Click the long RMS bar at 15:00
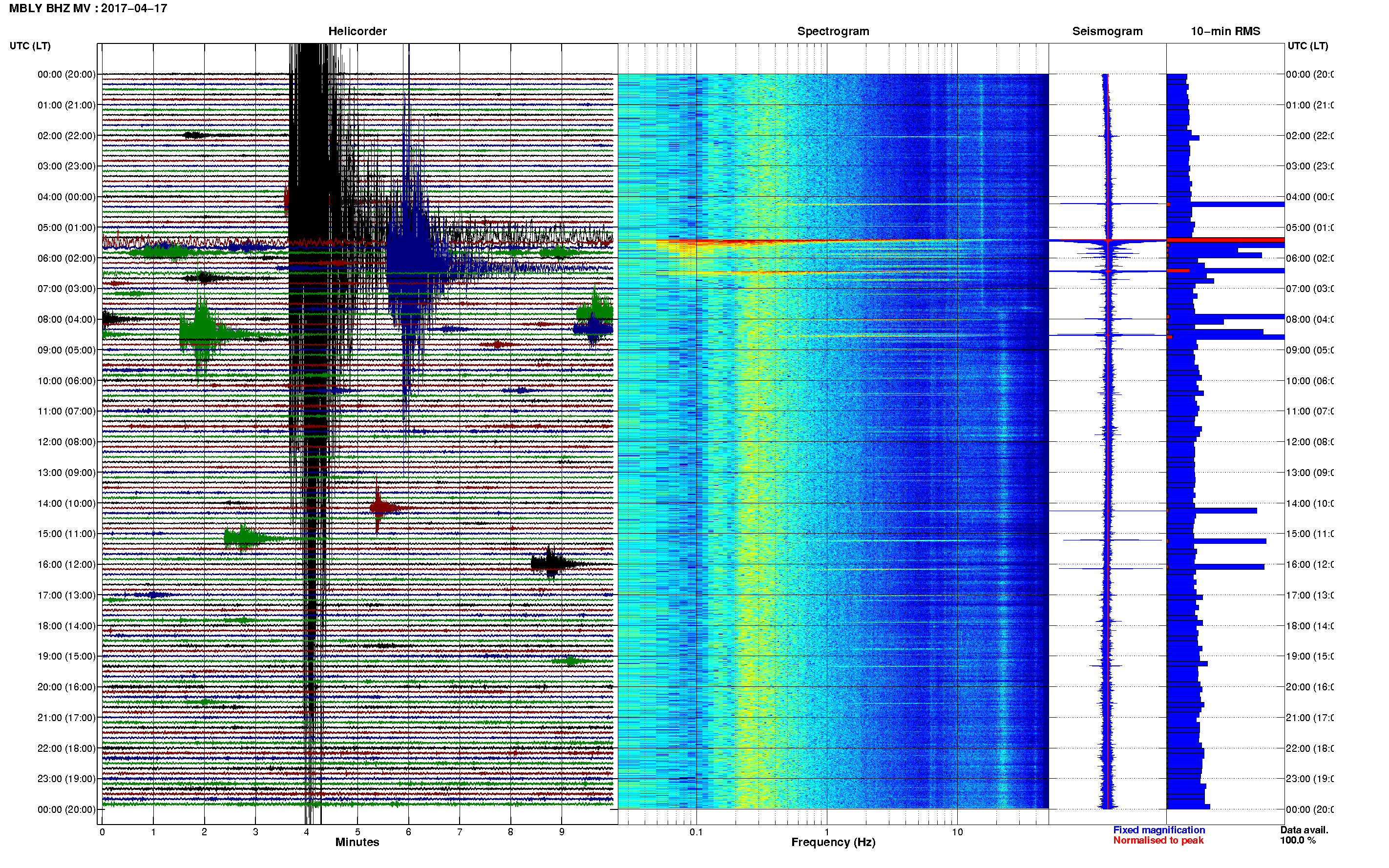The width and height of the screenshot is (1389, 868). (x=1216, y=541)
